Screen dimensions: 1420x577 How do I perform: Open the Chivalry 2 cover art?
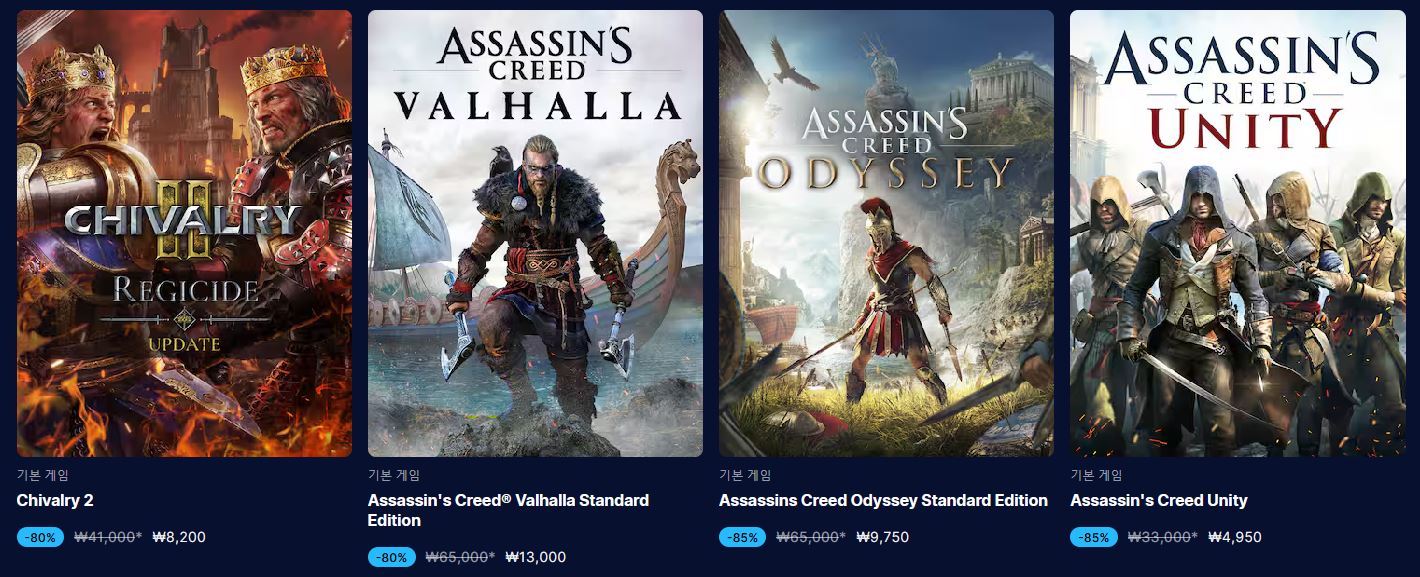click(x=184, y=233)
